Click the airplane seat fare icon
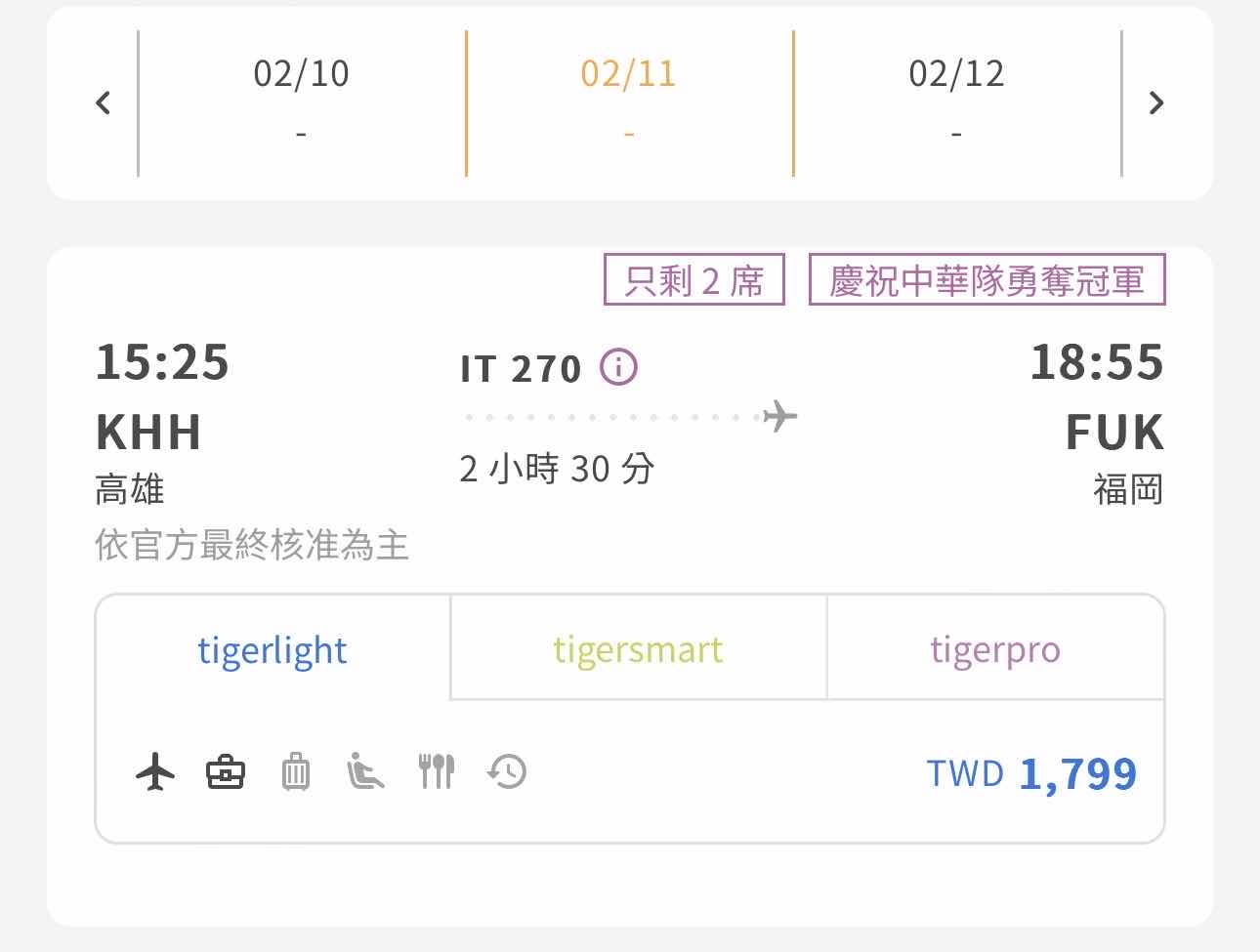 155,772
